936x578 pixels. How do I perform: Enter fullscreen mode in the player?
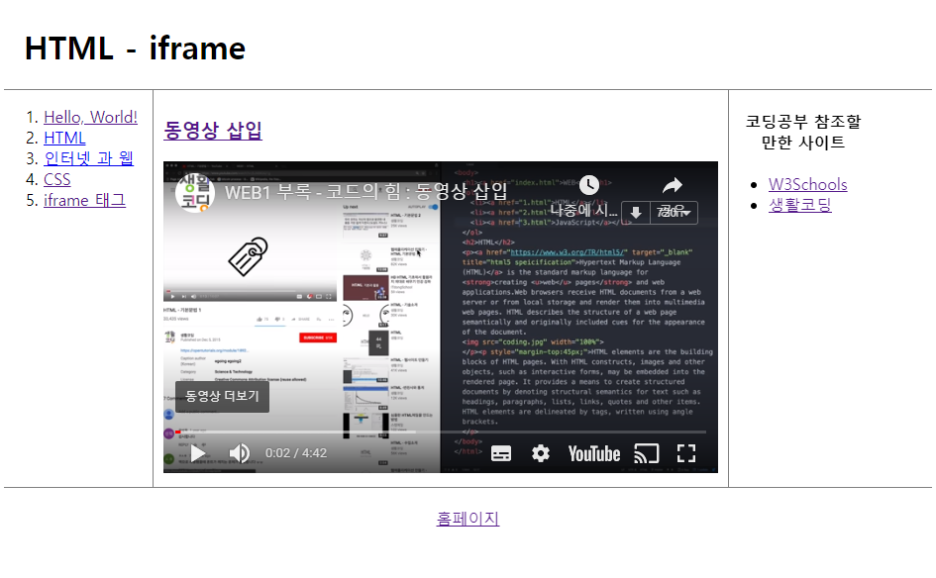click(x=686, y=454)
